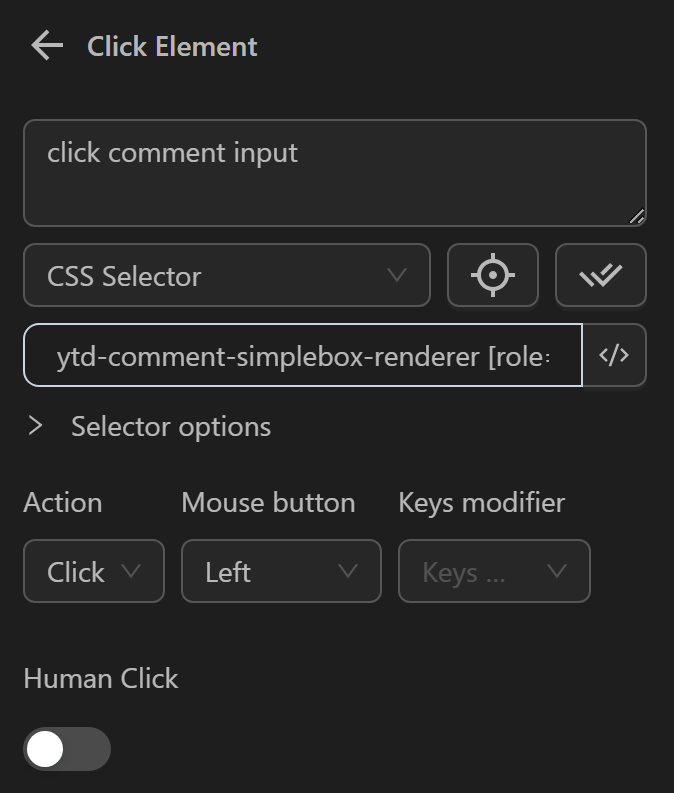Click the arrow in the Keys modifier box
Screen dimensions: 674x793
point(558,571)
